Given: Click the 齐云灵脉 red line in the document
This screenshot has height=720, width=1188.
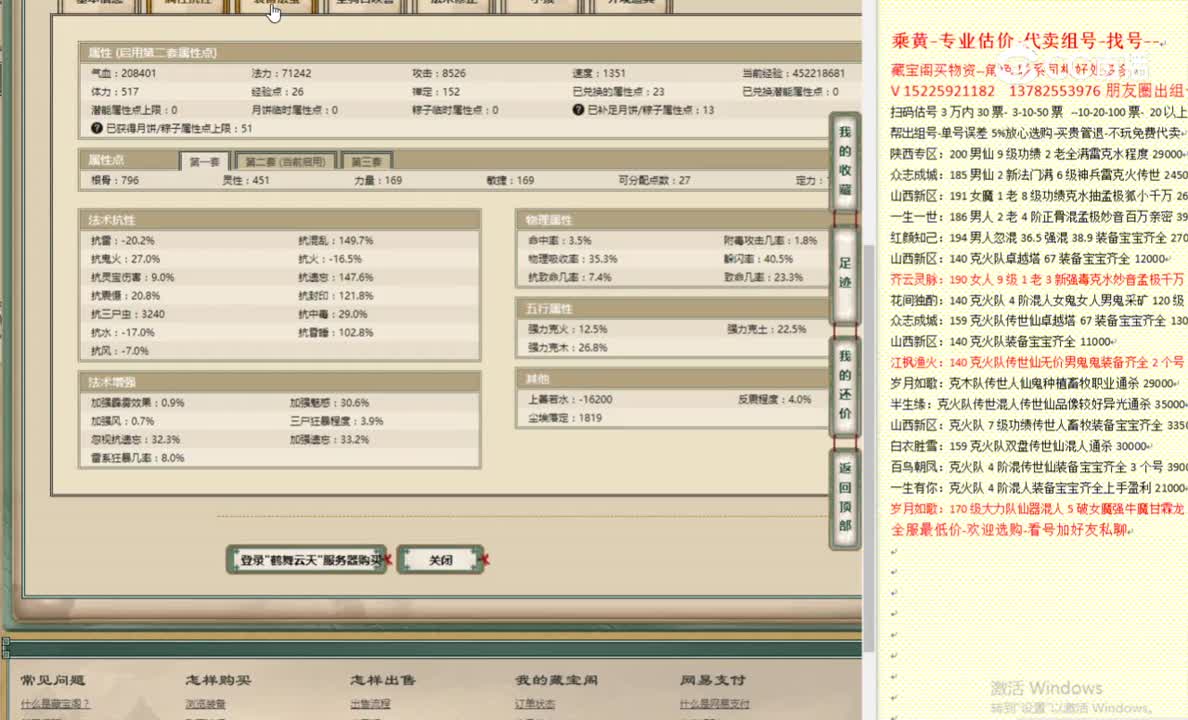Looking at the screenshot, I should (x=1038, y=279).
